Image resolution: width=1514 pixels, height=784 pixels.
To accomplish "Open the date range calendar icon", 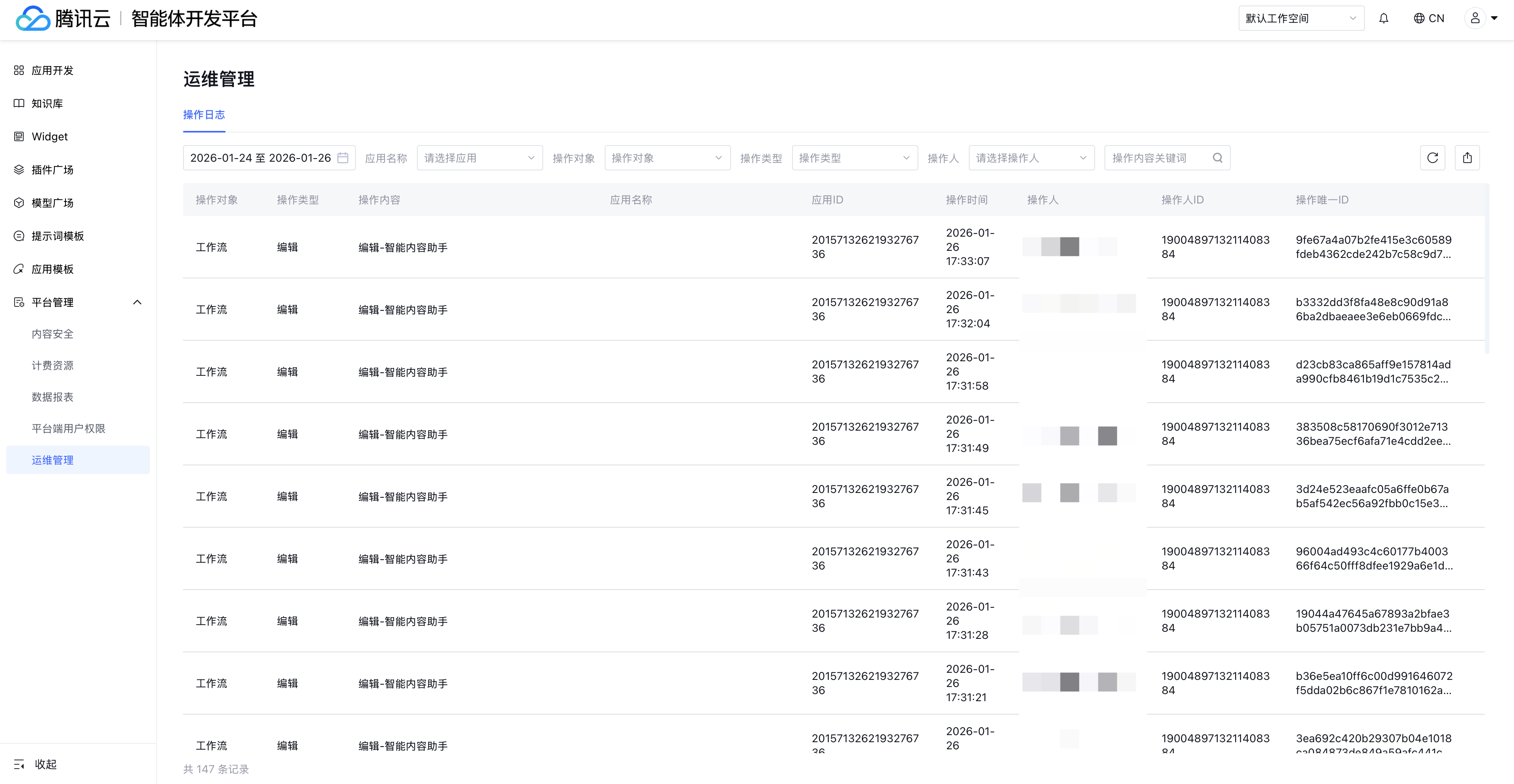I will [x=343, y=158].
